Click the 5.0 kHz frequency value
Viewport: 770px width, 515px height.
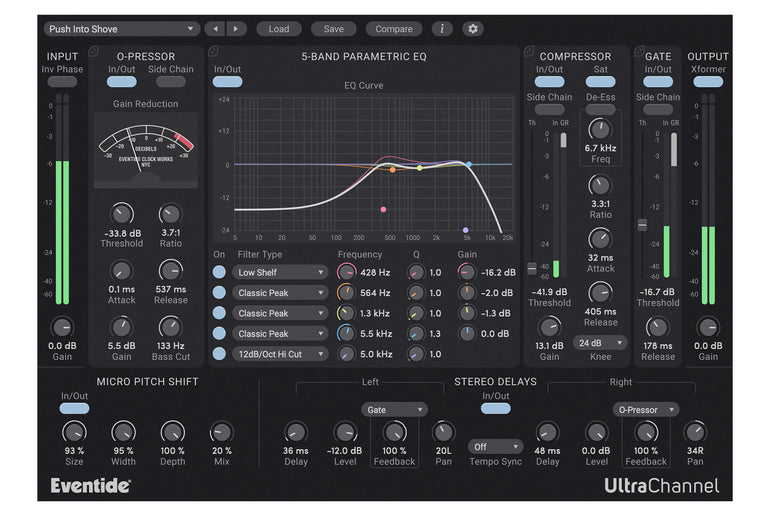pos(376,354)
